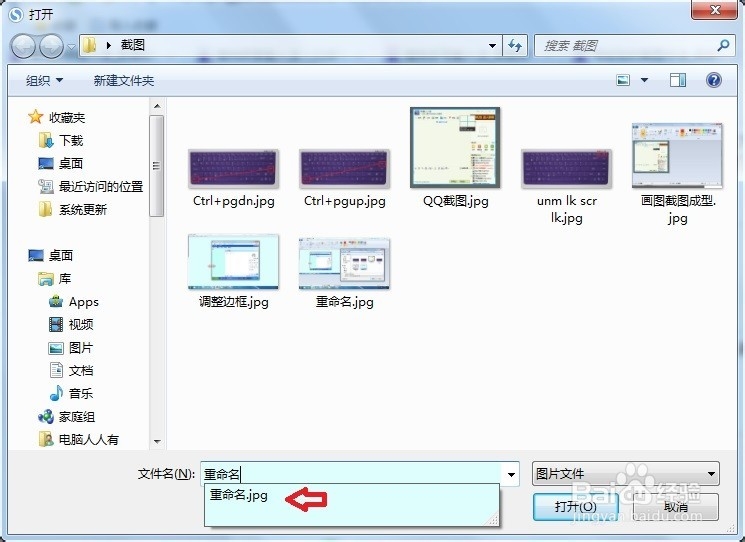Select 画图截图成型.jpg thumbnail
745x542 pixels.
tap(677, 155)
